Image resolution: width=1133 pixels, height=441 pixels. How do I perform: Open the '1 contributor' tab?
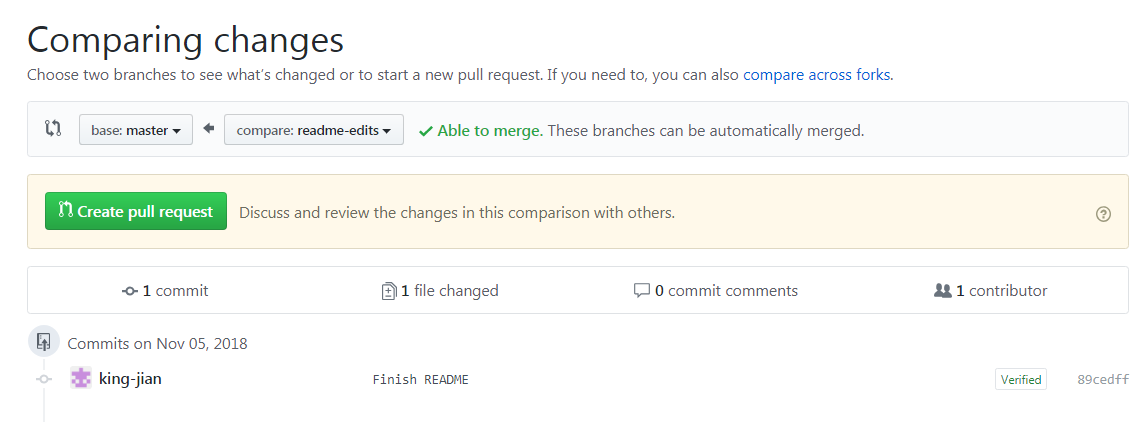pyautogui.click(x=990, y=291)
